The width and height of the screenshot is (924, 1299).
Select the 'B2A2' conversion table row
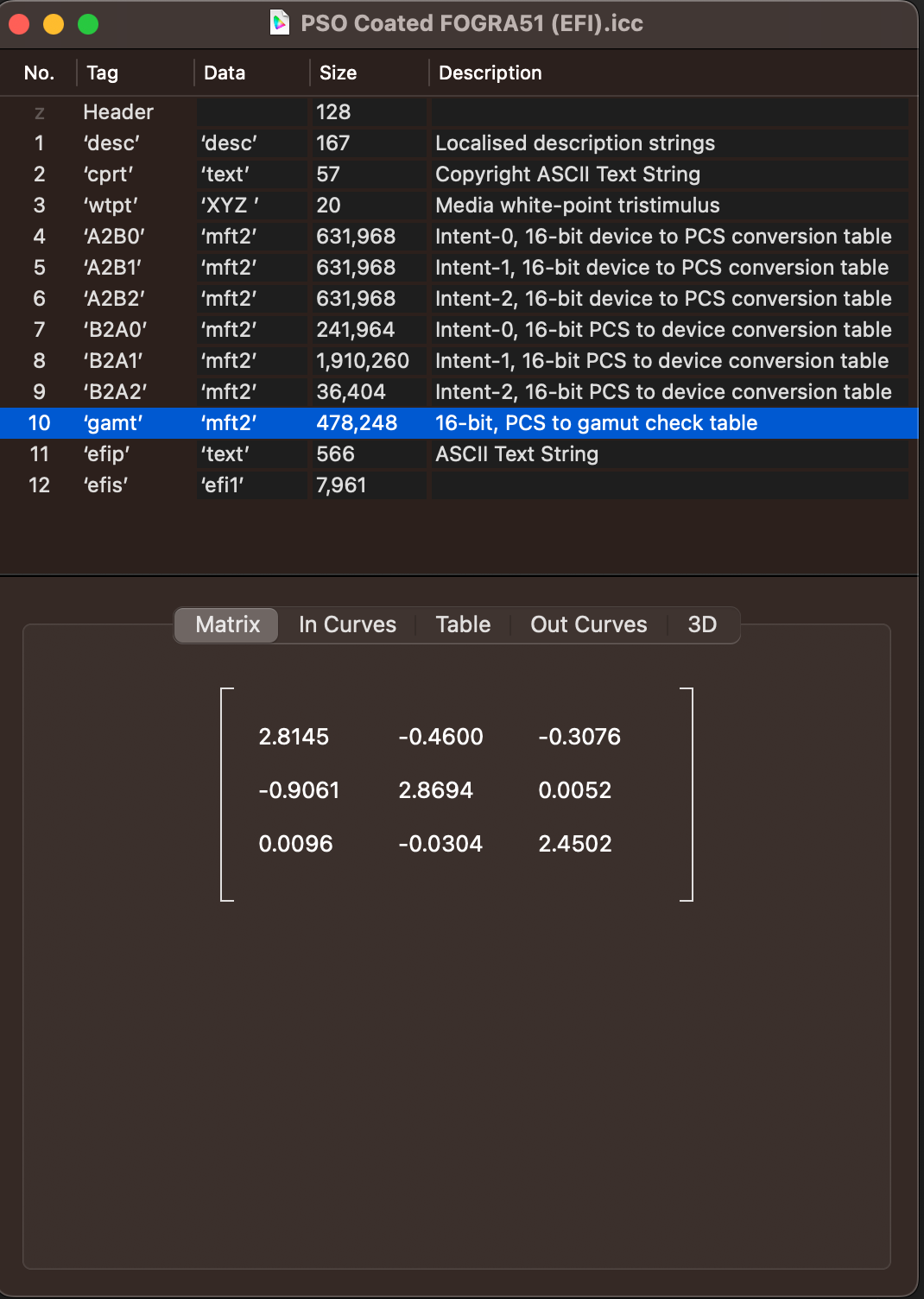pyautogui.click(x=345, y=391)
